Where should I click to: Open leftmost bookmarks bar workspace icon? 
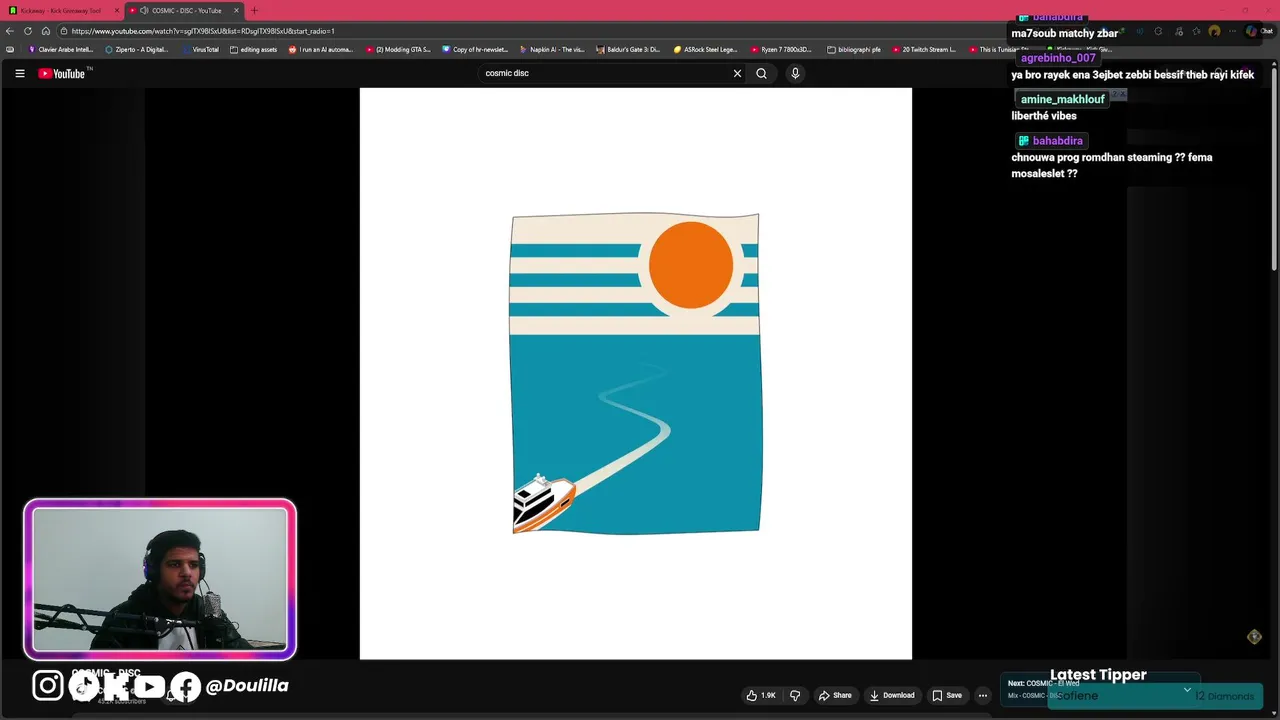tap(10, 49)
